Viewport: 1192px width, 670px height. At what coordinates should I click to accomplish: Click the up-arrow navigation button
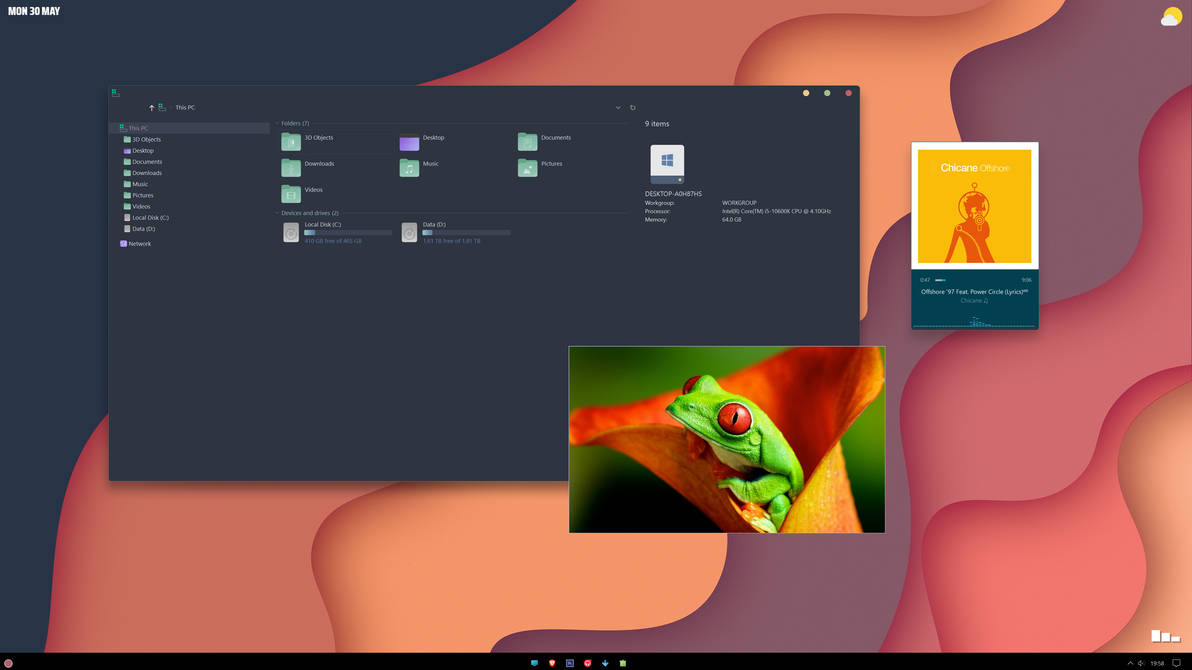[151, 108]
